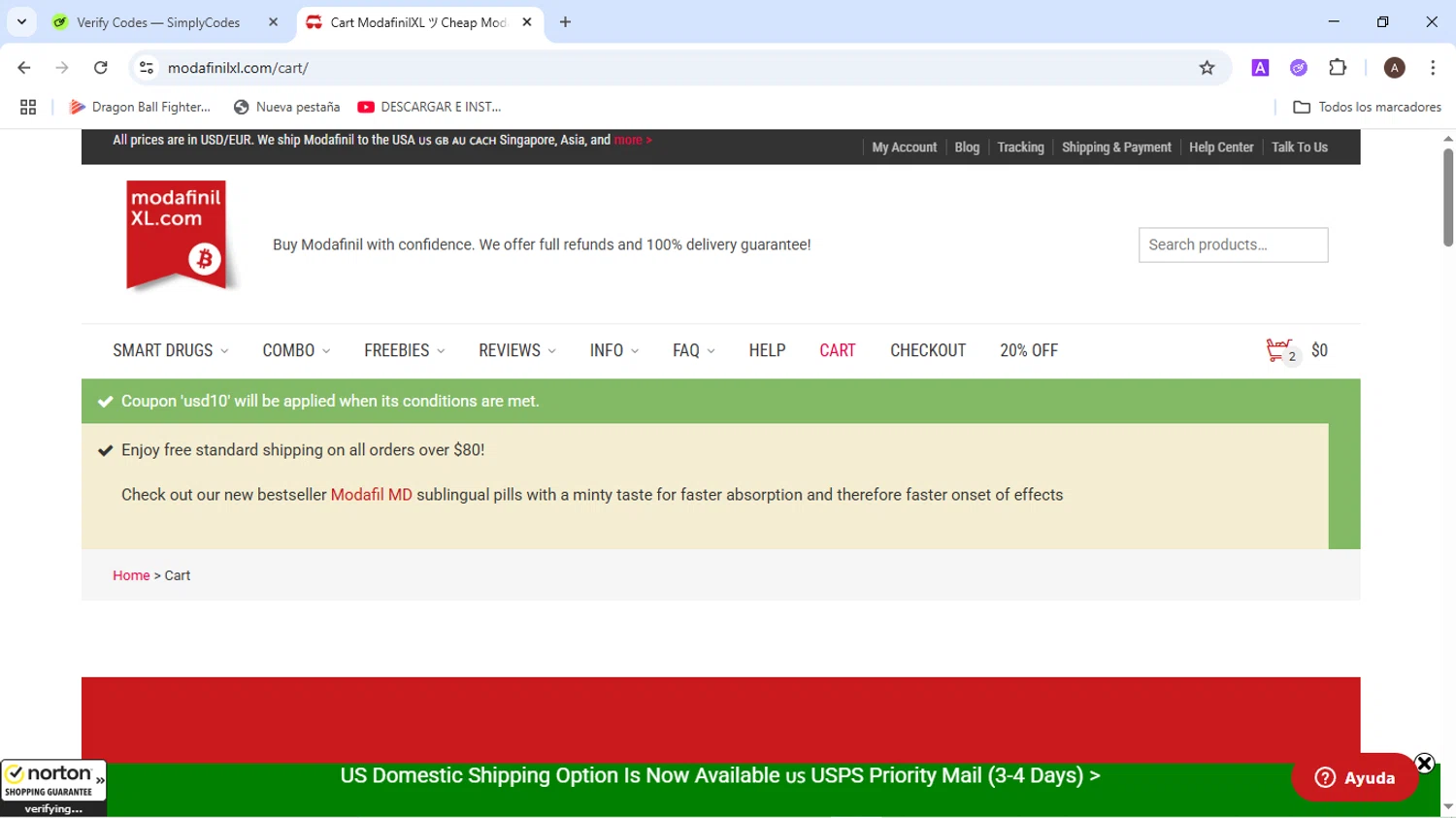
Task: Go forward in browser history
Action: click(x=62, y=68)
